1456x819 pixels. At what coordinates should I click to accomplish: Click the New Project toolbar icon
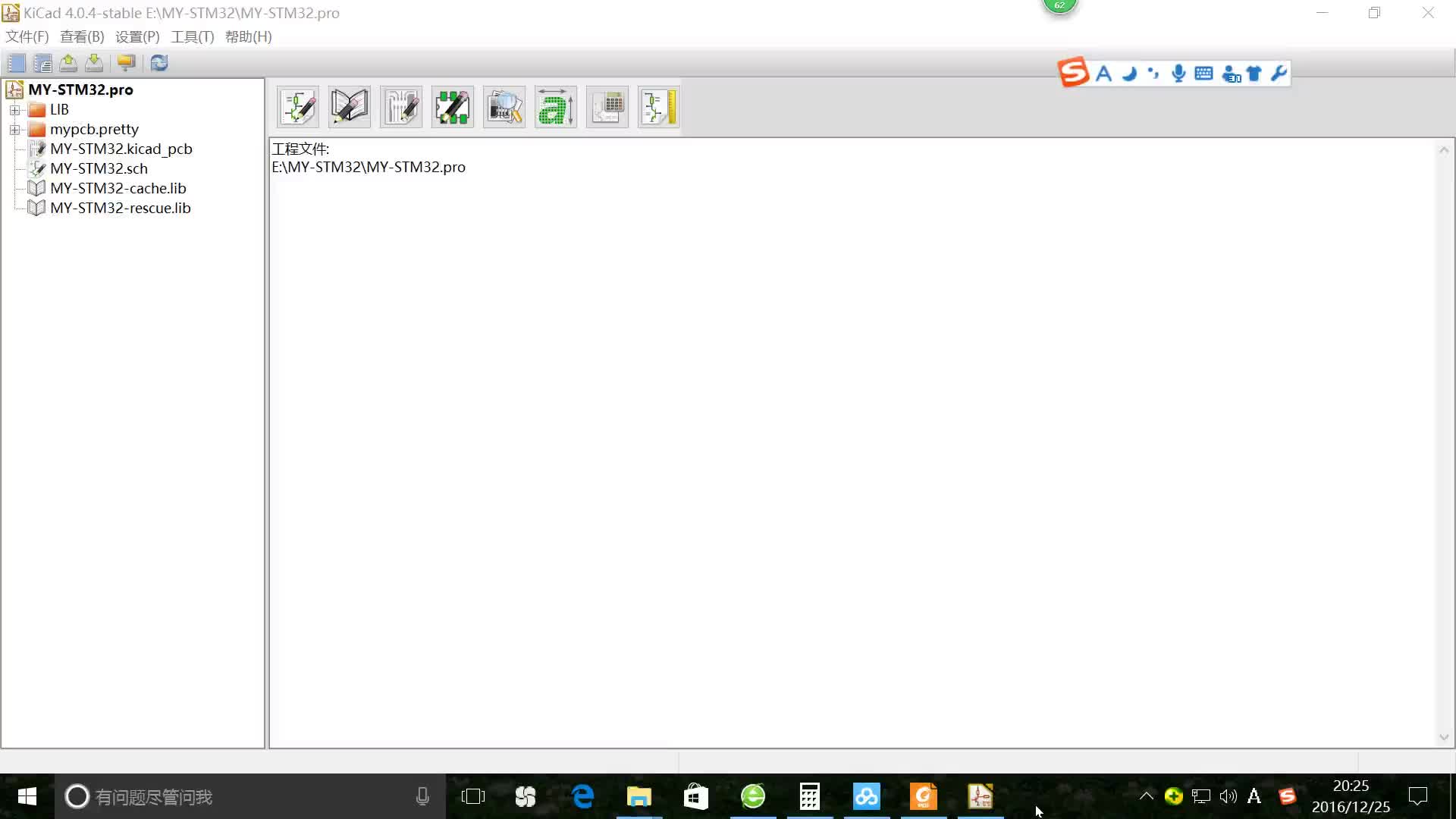pos(16,63)
